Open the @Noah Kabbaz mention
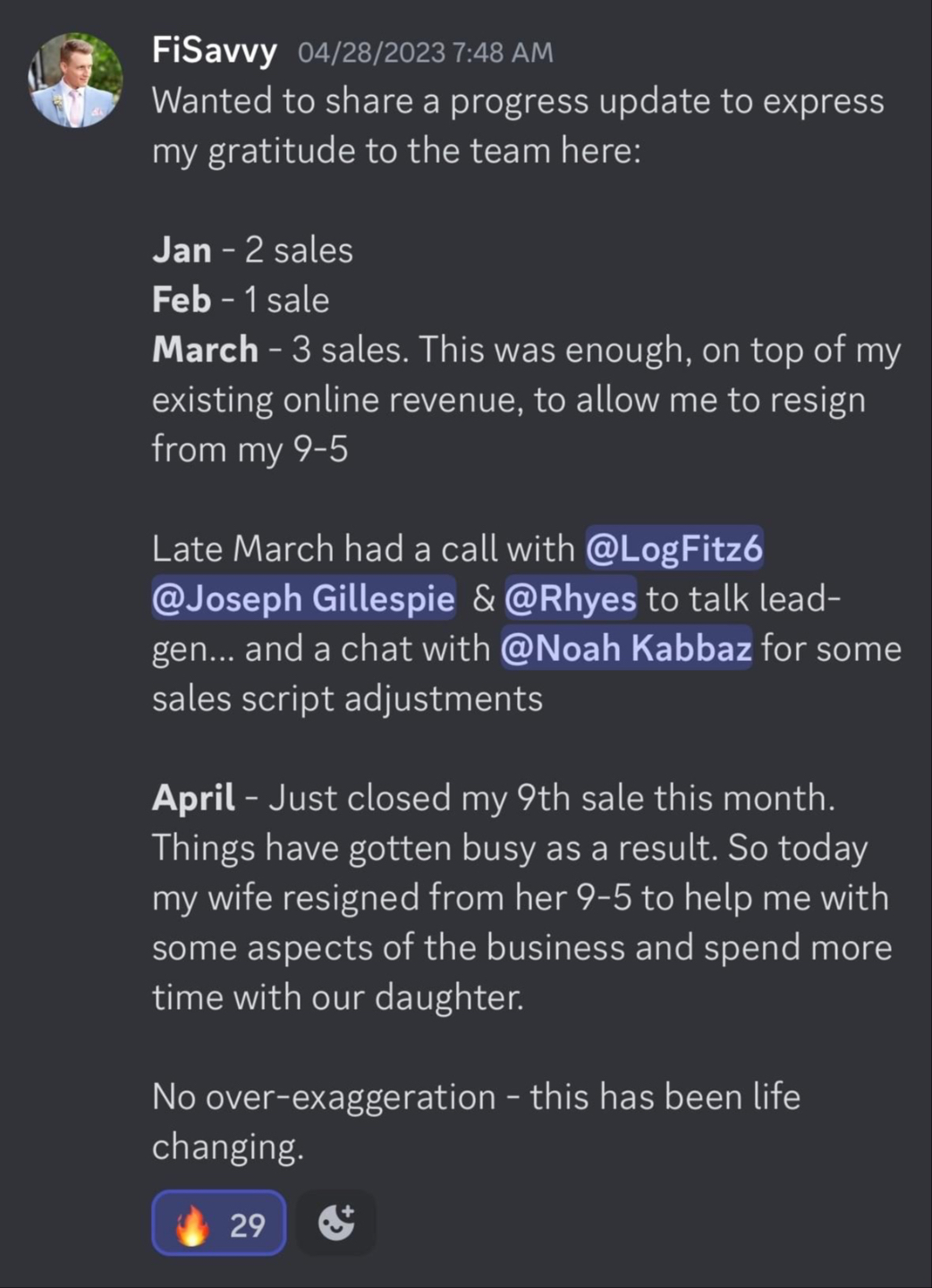The width and height of the screenshot is (932, 1288). click(626, 648)
